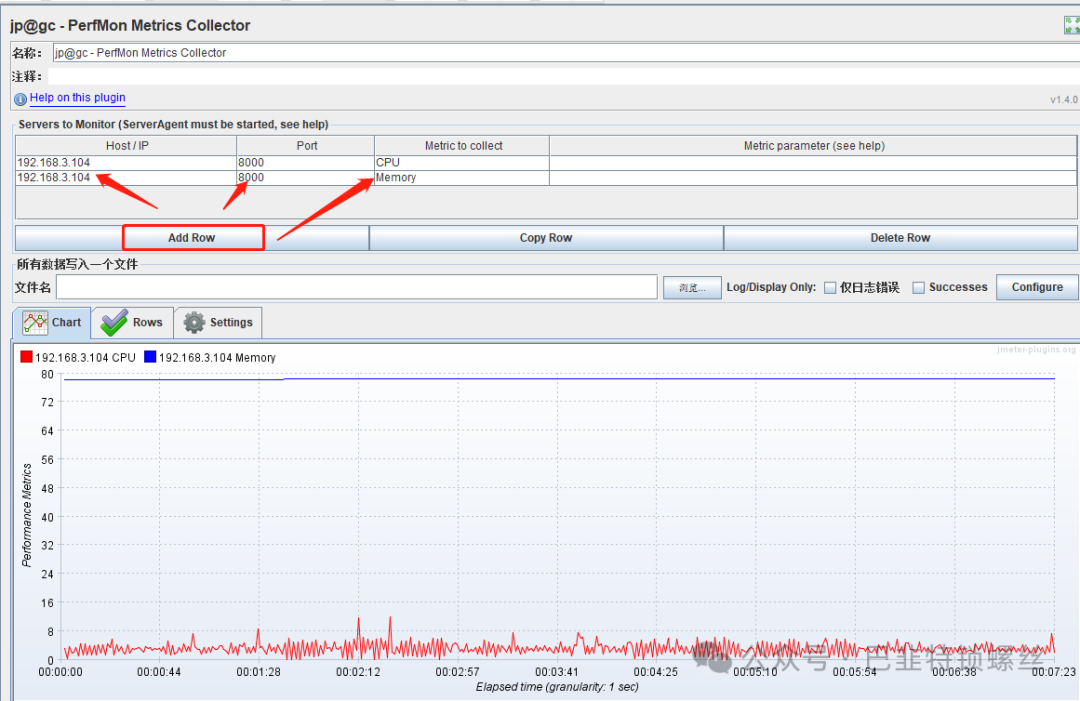Select the Host/IP cell in the Memory row
Image resolution: width=1080 pixels, height=701 pixels.
pyautogui.click(x=126, y=178)
